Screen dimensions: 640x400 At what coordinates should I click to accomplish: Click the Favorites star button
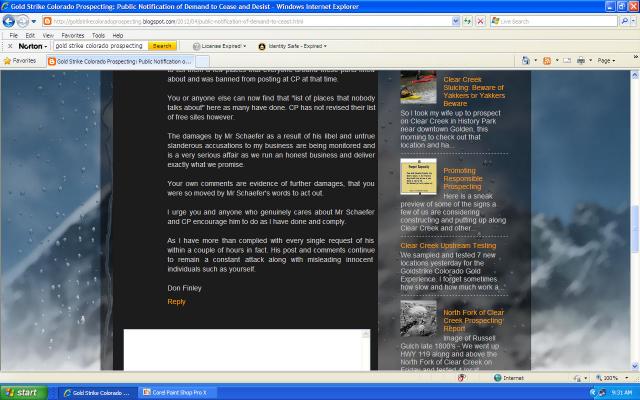(x=20, y=61)
